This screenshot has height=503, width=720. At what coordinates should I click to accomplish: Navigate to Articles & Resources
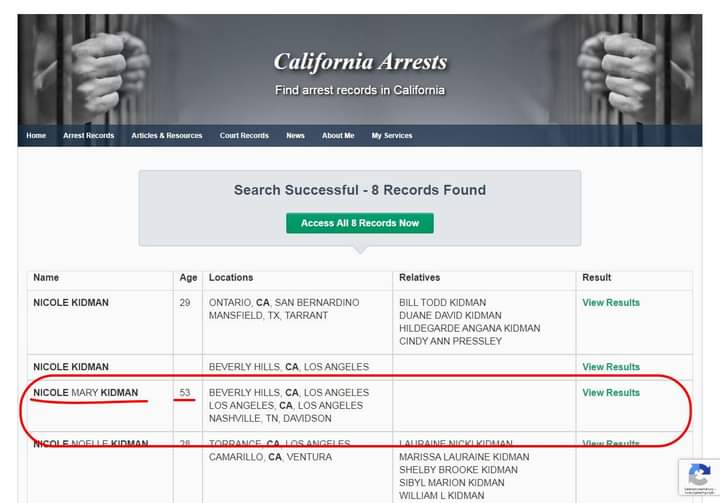(167, 136)
